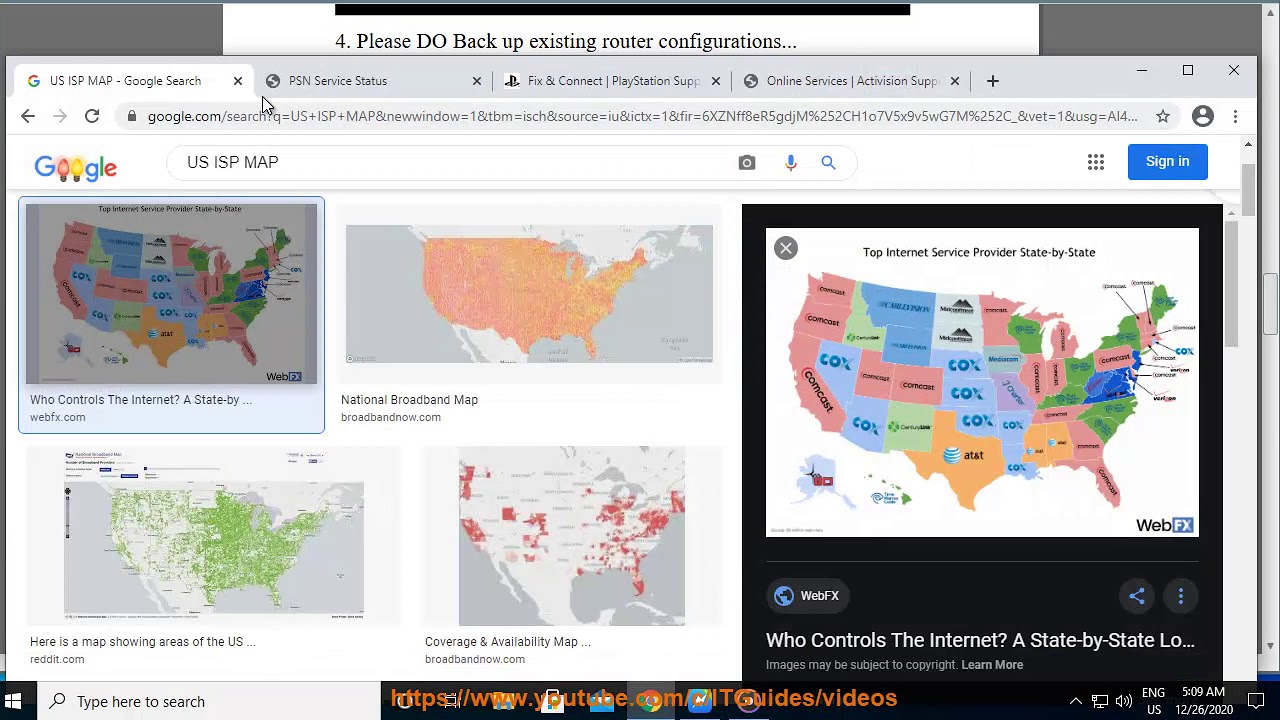The height and width of the screenshot is (720, 1280).
Task: Open Chrome three-dot menu
Action: click(1236, 116)
